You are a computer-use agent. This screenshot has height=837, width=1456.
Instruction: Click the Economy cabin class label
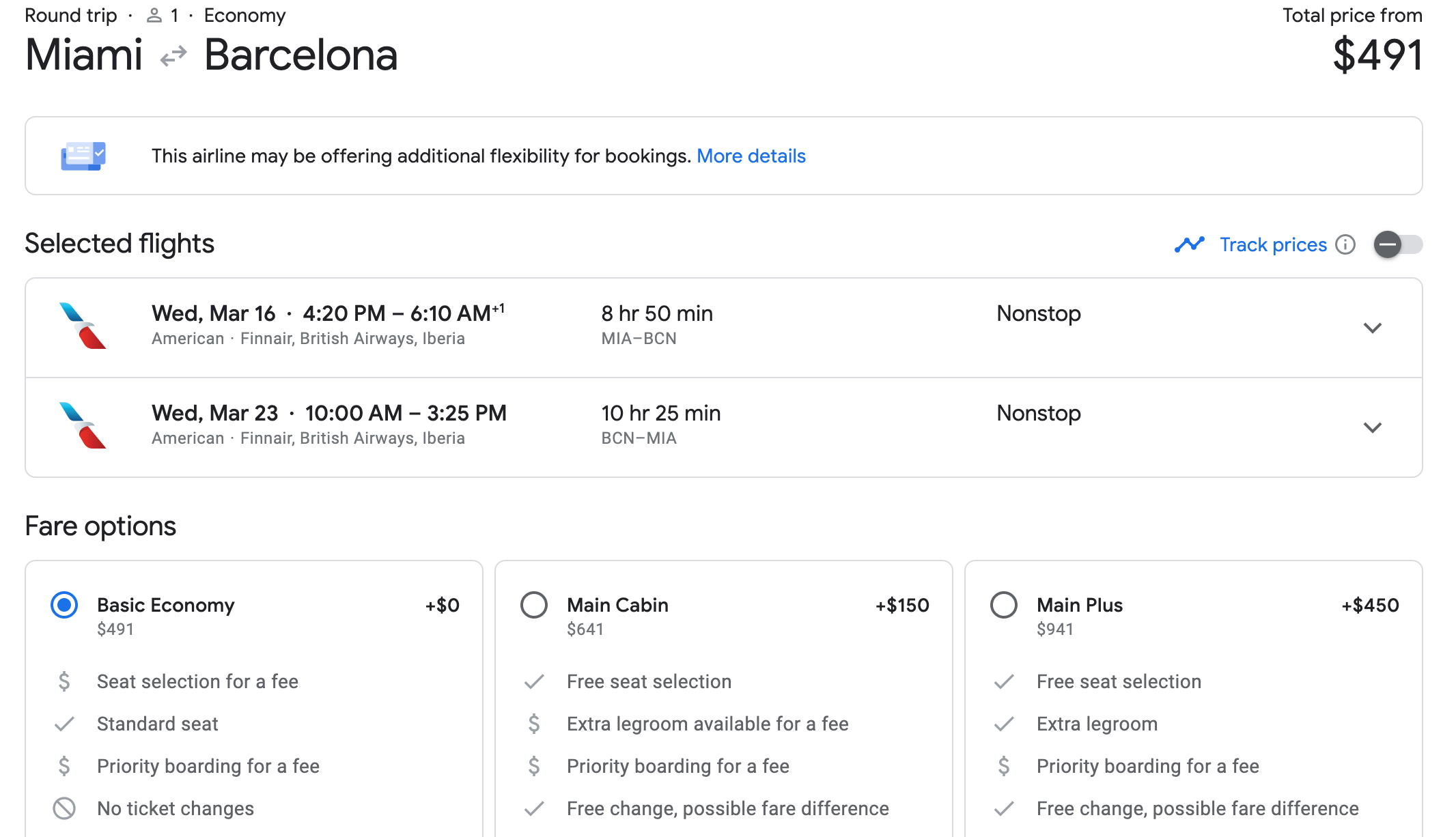click(244, 15)
